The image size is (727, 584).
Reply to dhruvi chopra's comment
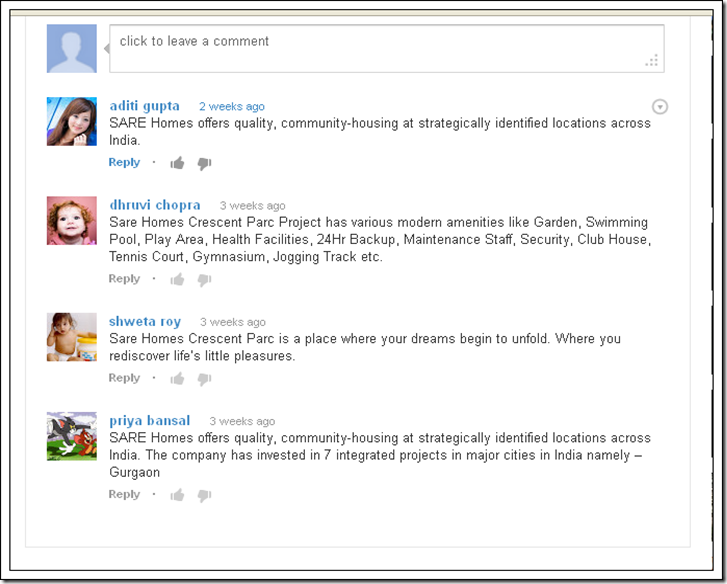124,279
